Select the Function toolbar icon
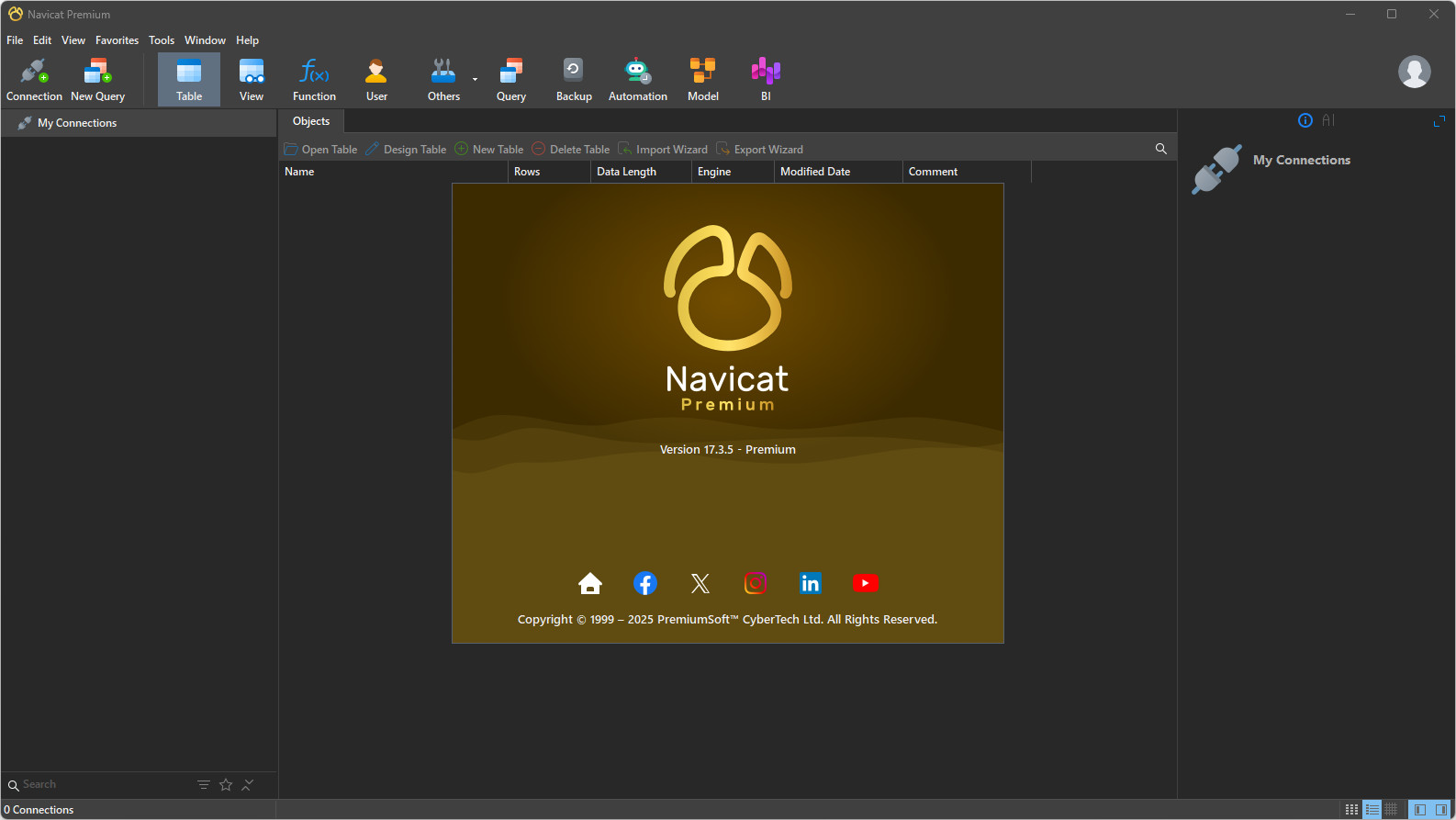Viewport: 1456px width, 820px height. click(x=314, y=79)
